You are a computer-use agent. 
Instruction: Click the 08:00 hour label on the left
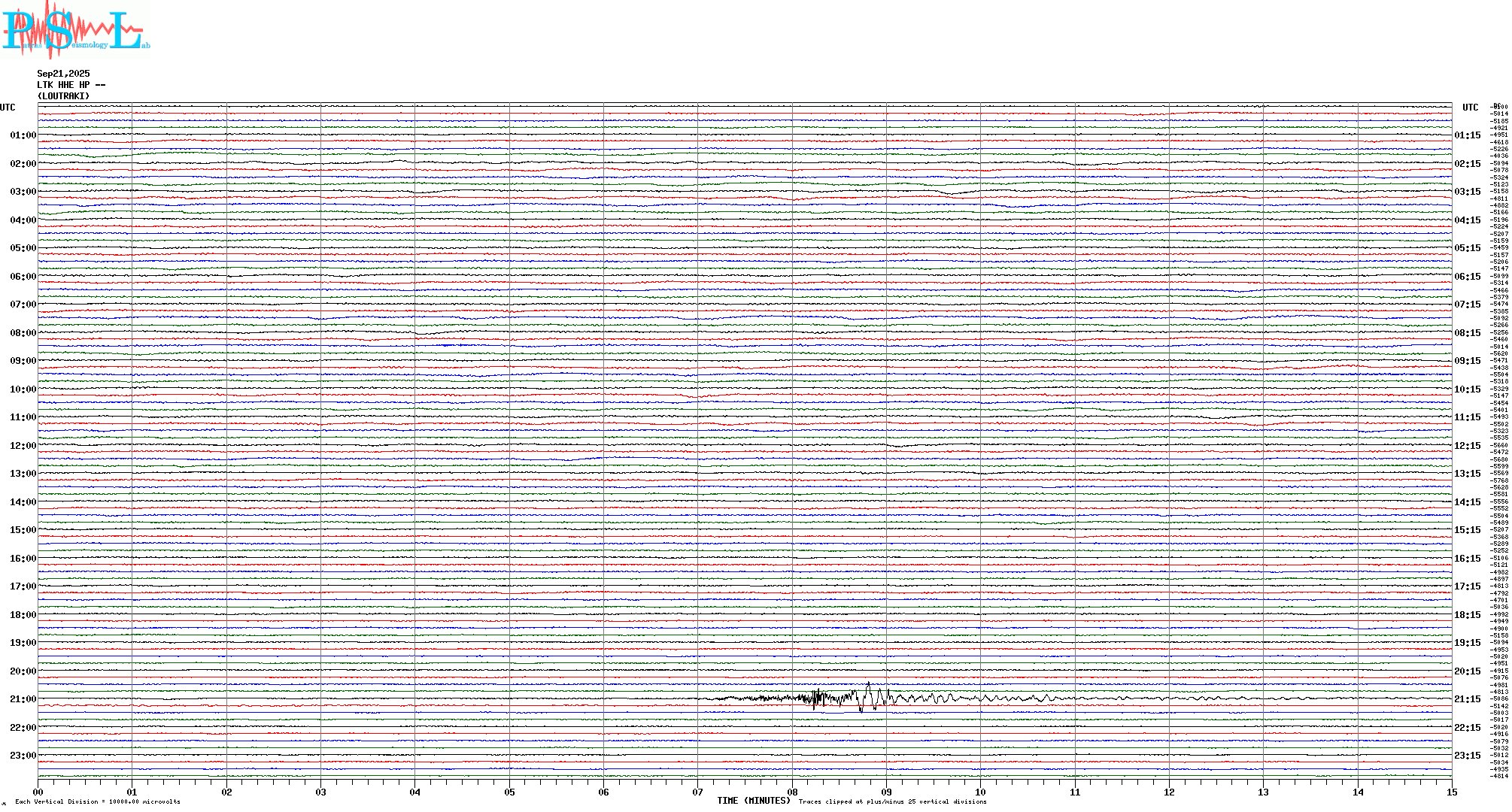click(x=23, y=333)
